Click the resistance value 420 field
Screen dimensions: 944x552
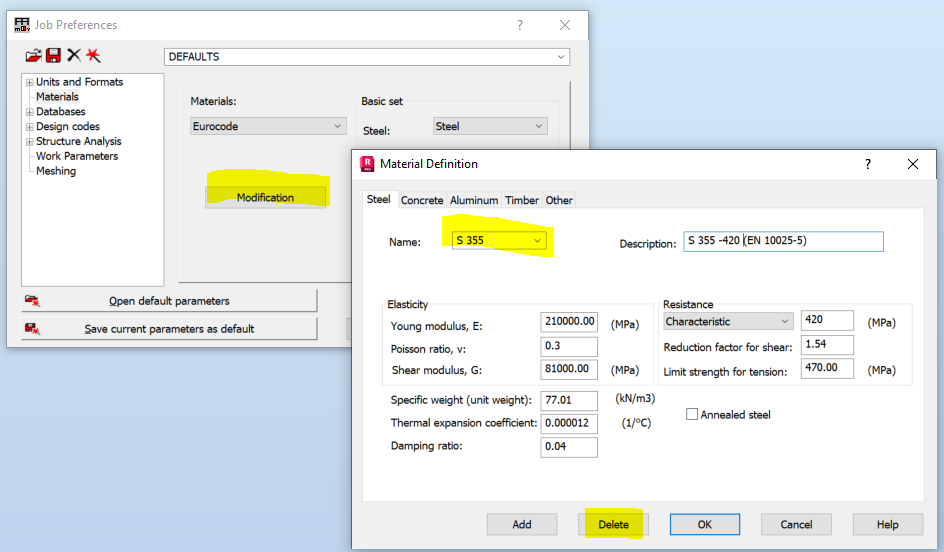827,320
